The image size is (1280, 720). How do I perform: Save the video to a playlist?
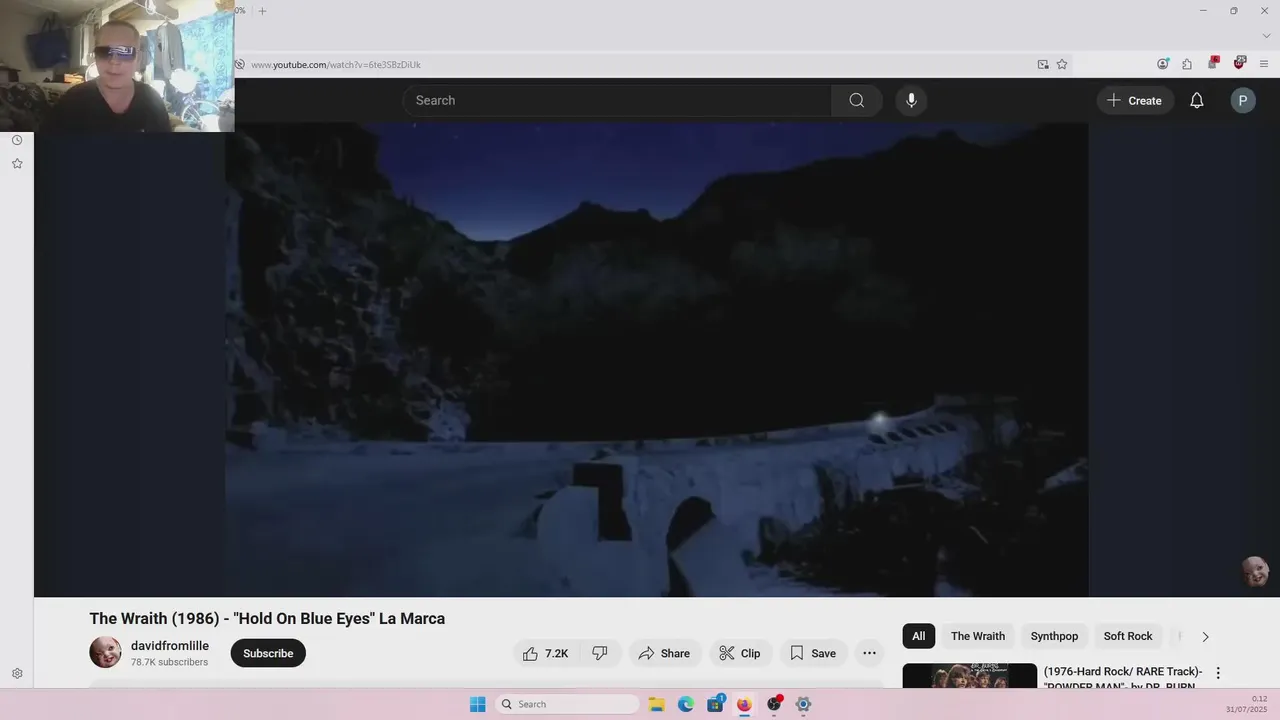(813, 653)
